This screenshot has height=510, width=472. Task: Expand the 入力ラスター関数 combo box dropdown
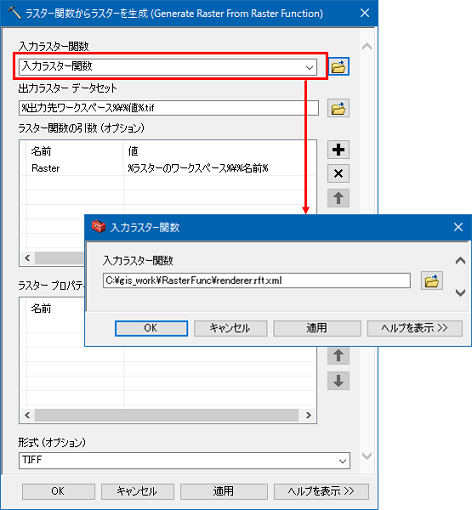pyautogui.click(x=309, y=68)
